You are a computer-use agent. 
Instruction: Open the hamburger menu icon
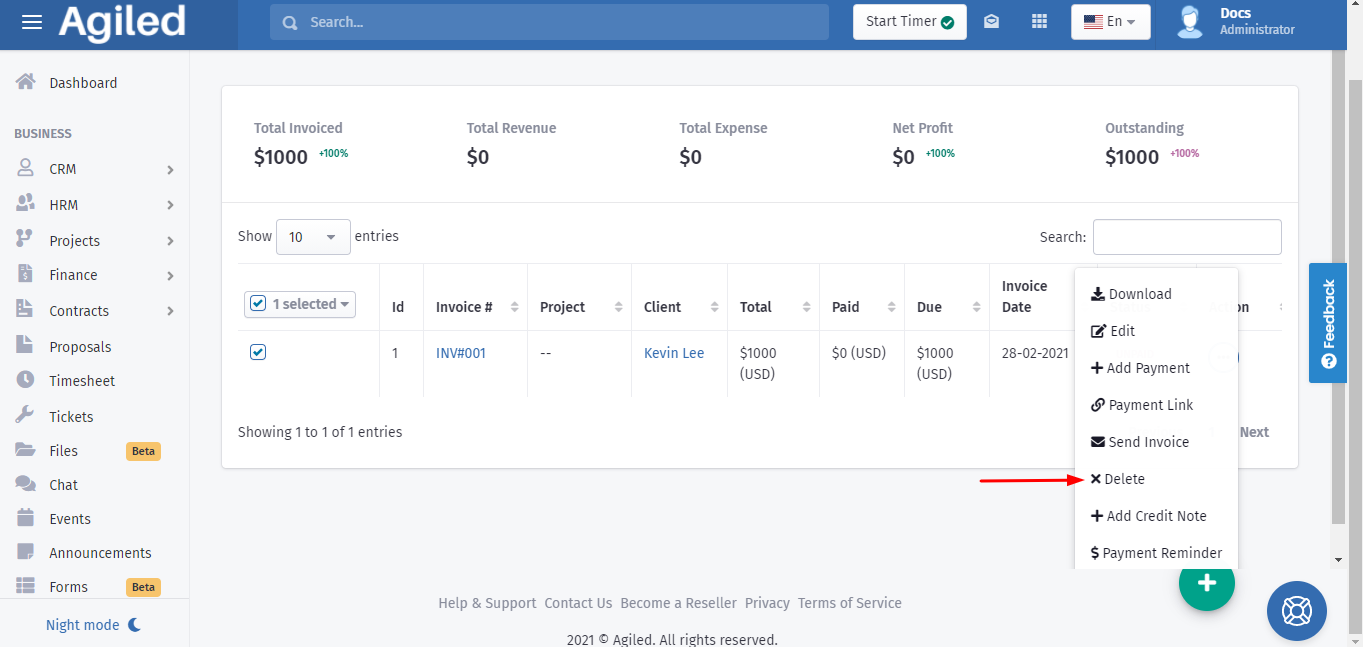click(x=32, y=22)
